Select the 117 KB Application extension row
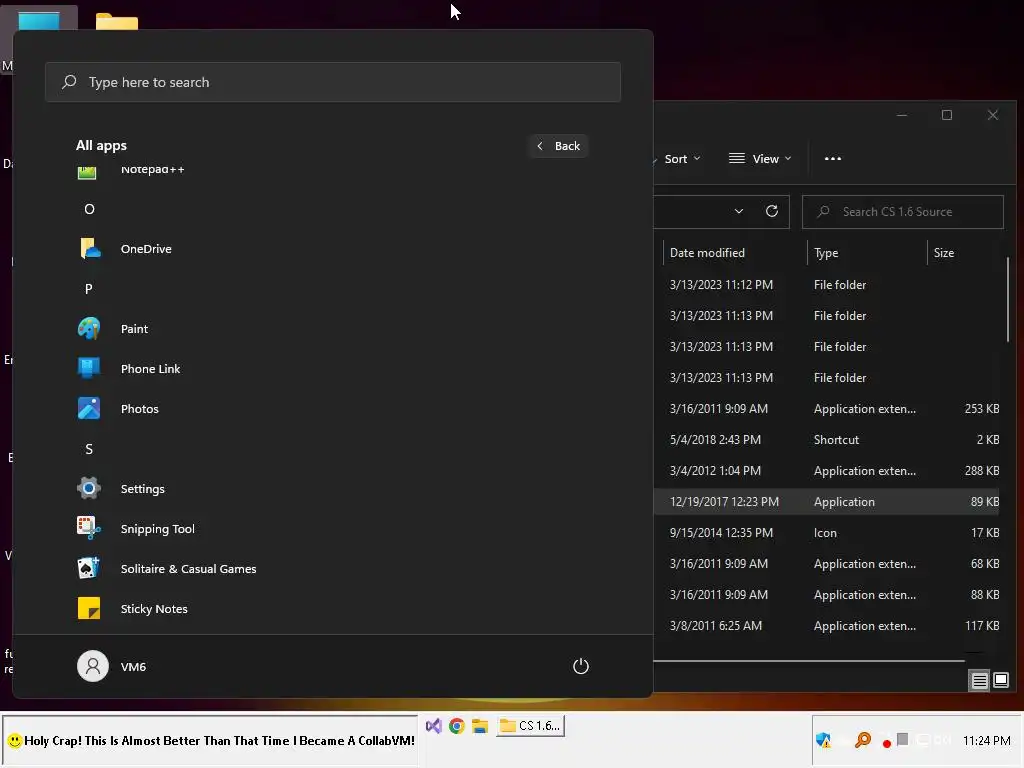This screenshot has height=768, width=1024. coord(826,626)
